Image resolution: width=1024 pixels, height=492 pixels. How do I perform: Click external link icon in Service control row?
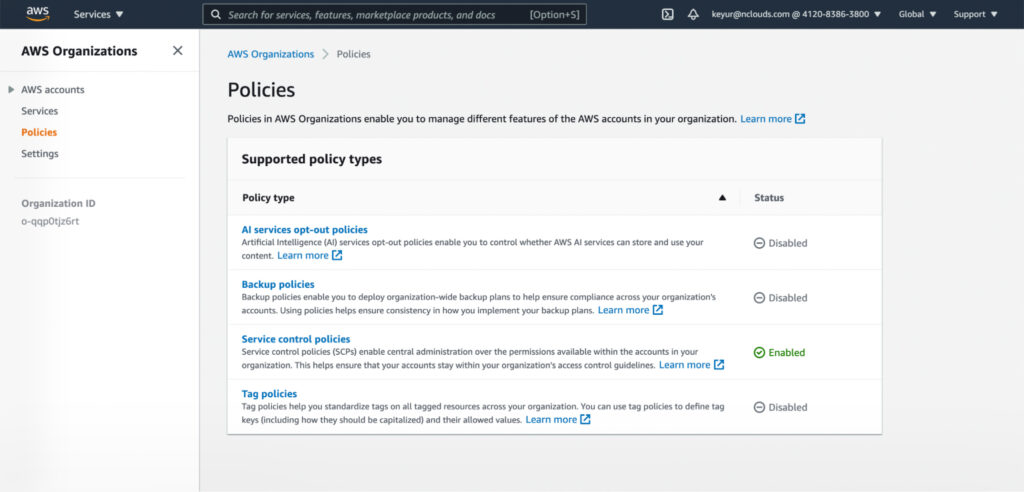point(718,365)
